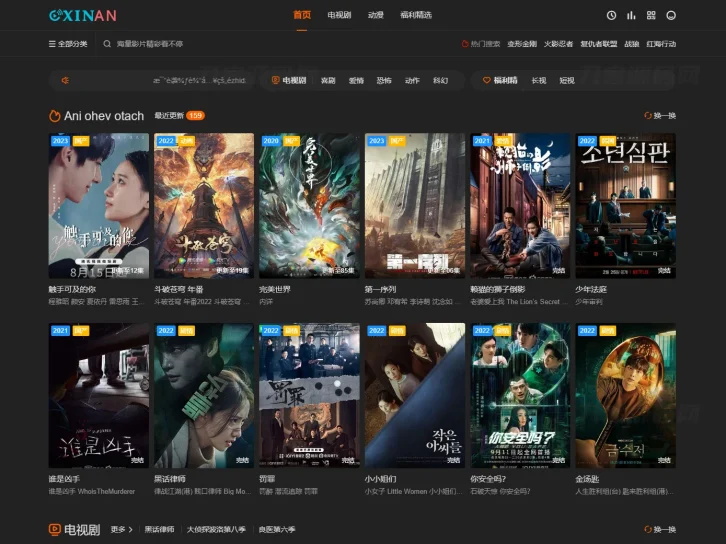Open the 第一序列 poster
Image resolution: width=726 pixels, height=544 pixels.
[415, 206]
